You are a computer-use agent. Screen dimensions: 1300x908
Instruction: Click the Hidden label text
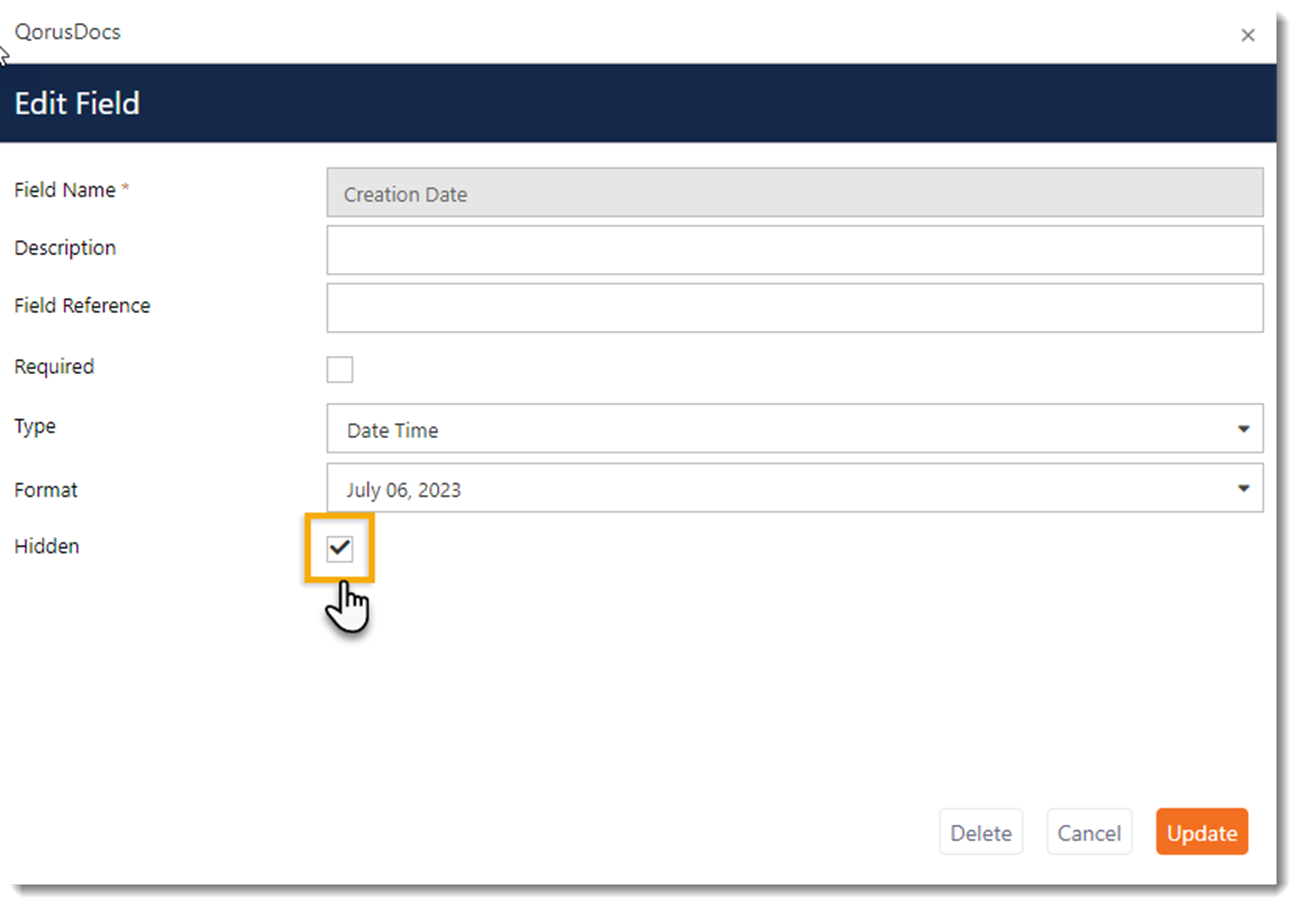tap(47, 547)
